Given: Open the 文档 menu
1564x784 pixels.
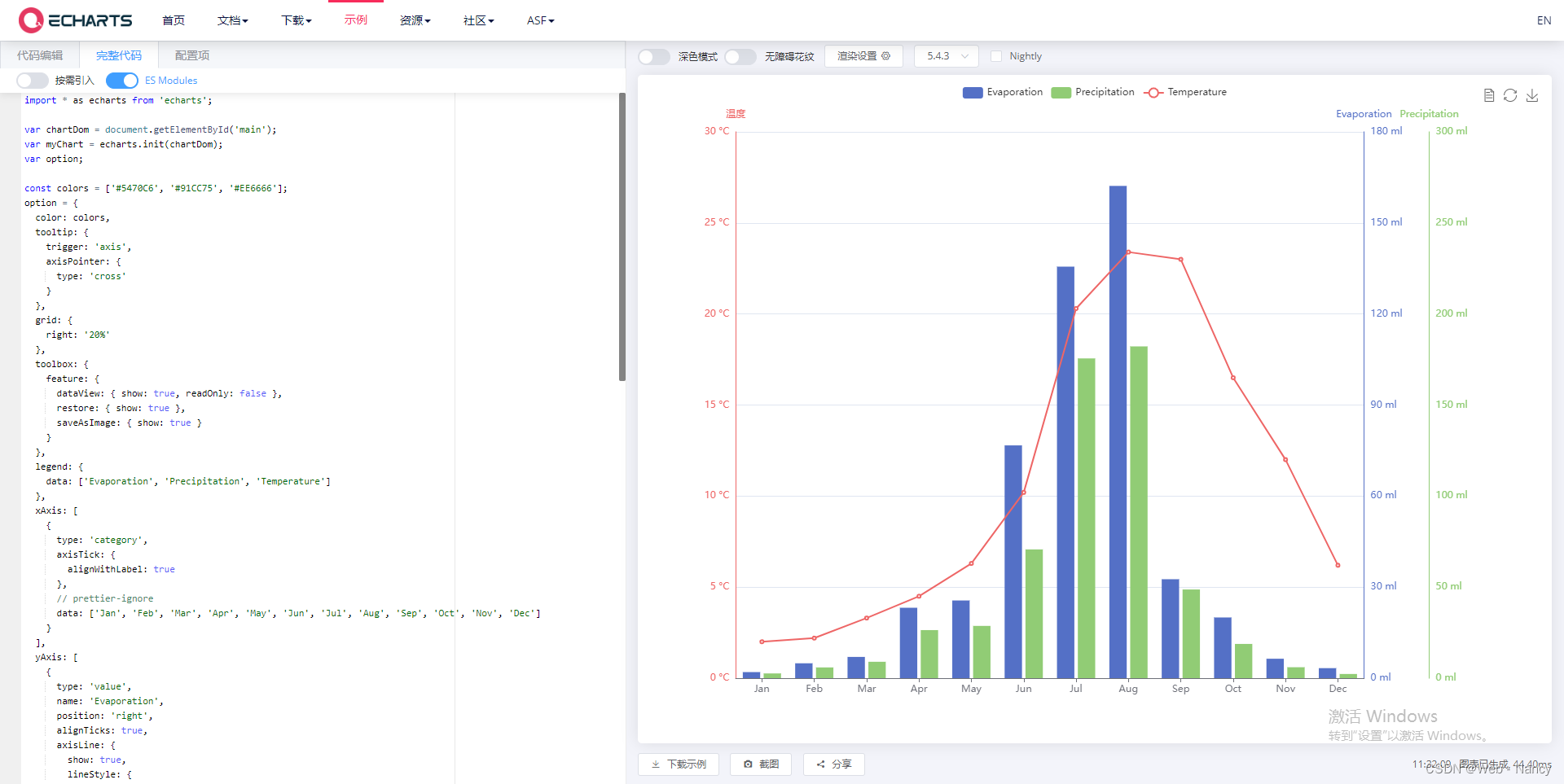Looking at the screenshot, I should 233,20.
